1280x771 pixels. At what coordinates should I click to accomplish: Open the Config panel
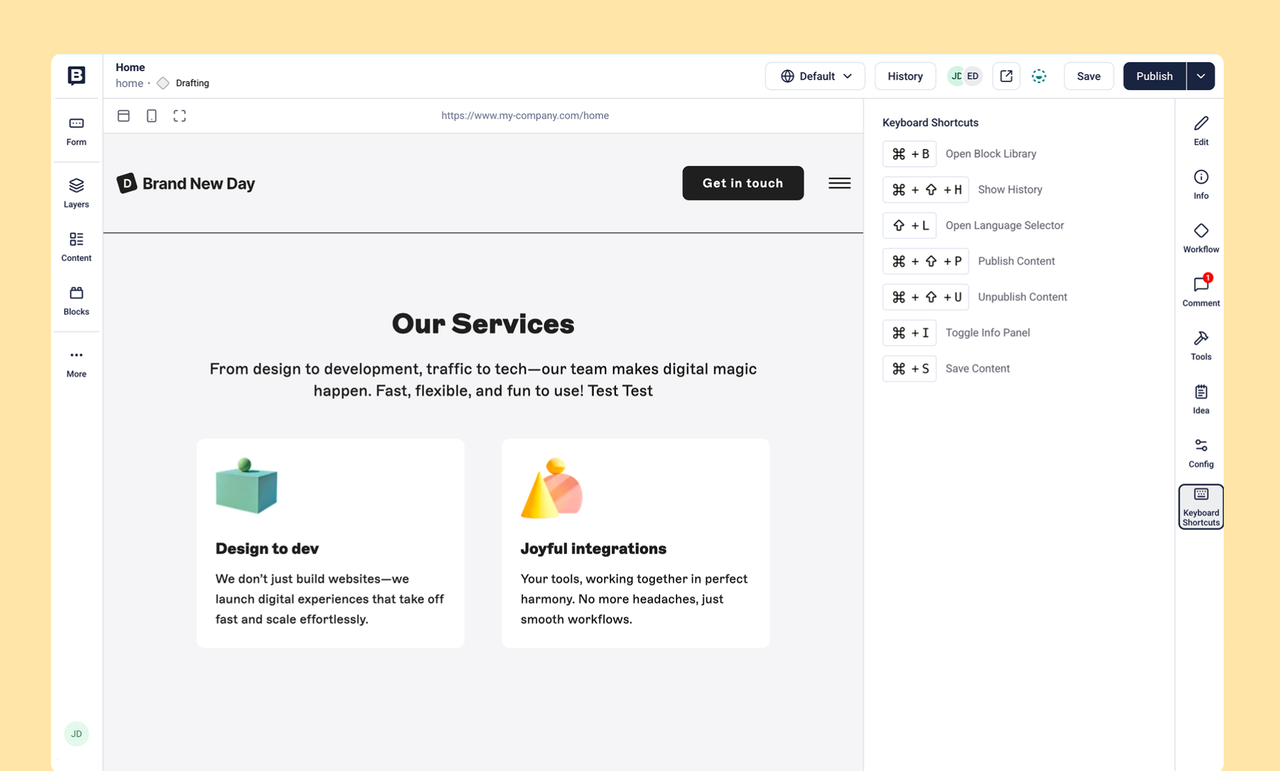[x=1201, y=454]
